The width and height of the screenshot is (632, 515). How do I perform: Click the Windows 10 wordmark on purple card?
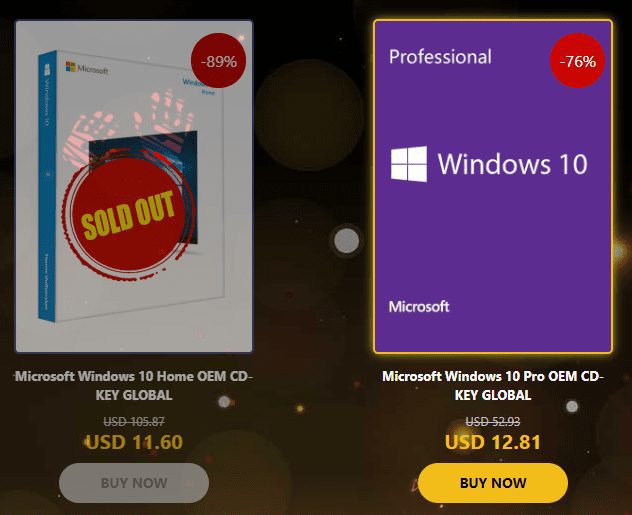coord(513,164)
